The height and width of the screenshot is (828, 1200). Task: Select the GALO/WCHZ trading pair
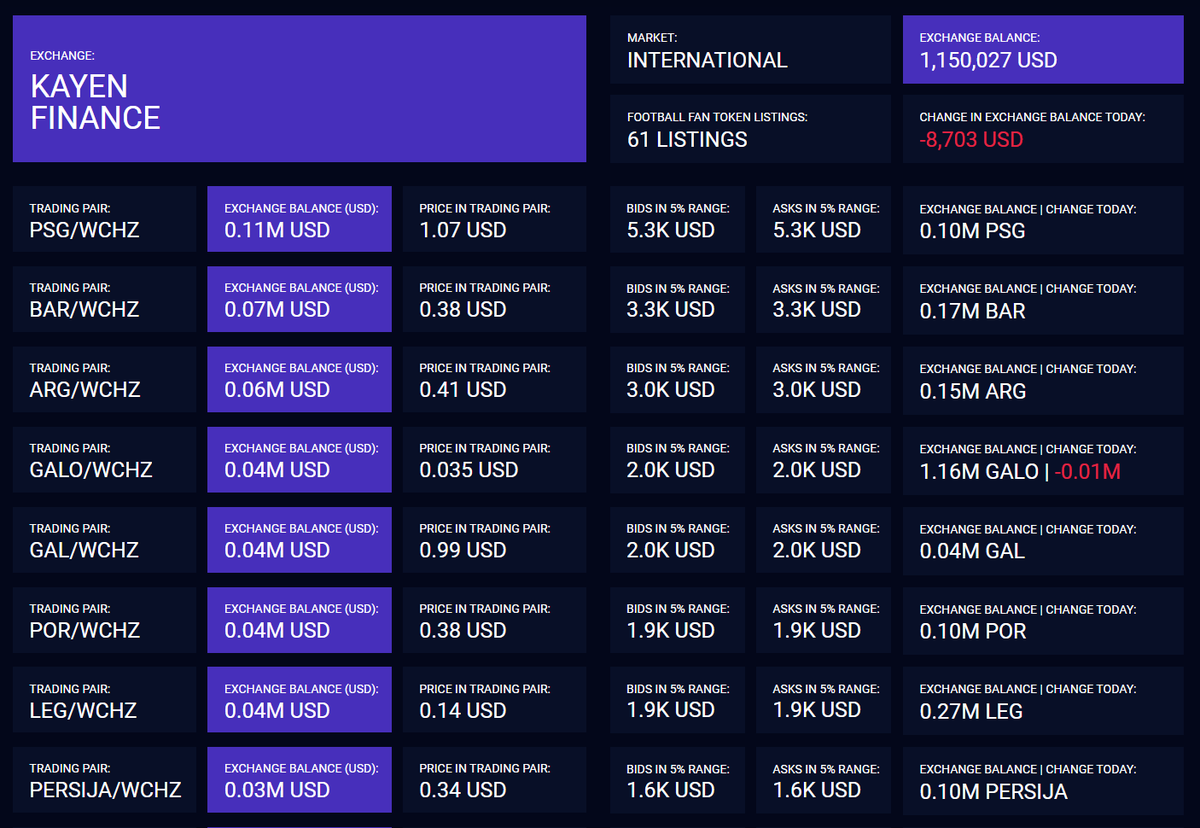105,459
